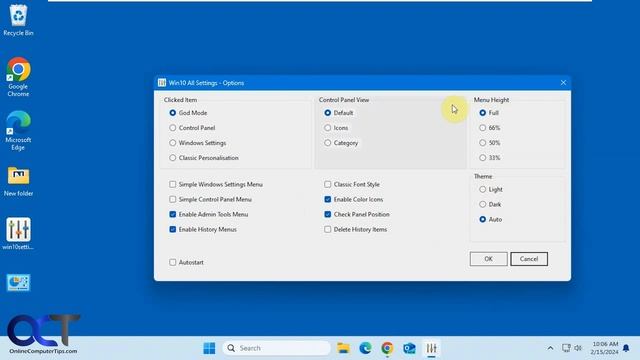This screenshot has width=640, height=360.
Task: Open the Recycle Bin desktop icon
Action: [18, 20]
